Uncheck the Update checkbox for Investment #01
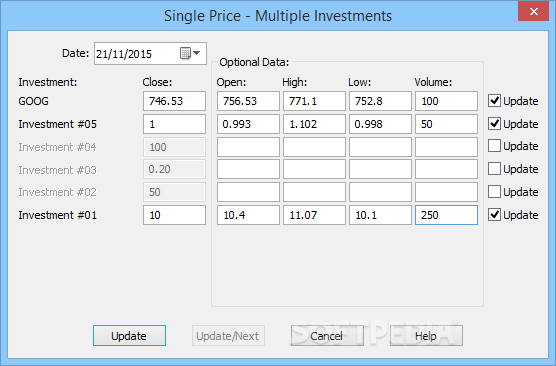Image resolution: width=556 pixels, height=366 pixels. pyautogui.click(x=494, y=215)
